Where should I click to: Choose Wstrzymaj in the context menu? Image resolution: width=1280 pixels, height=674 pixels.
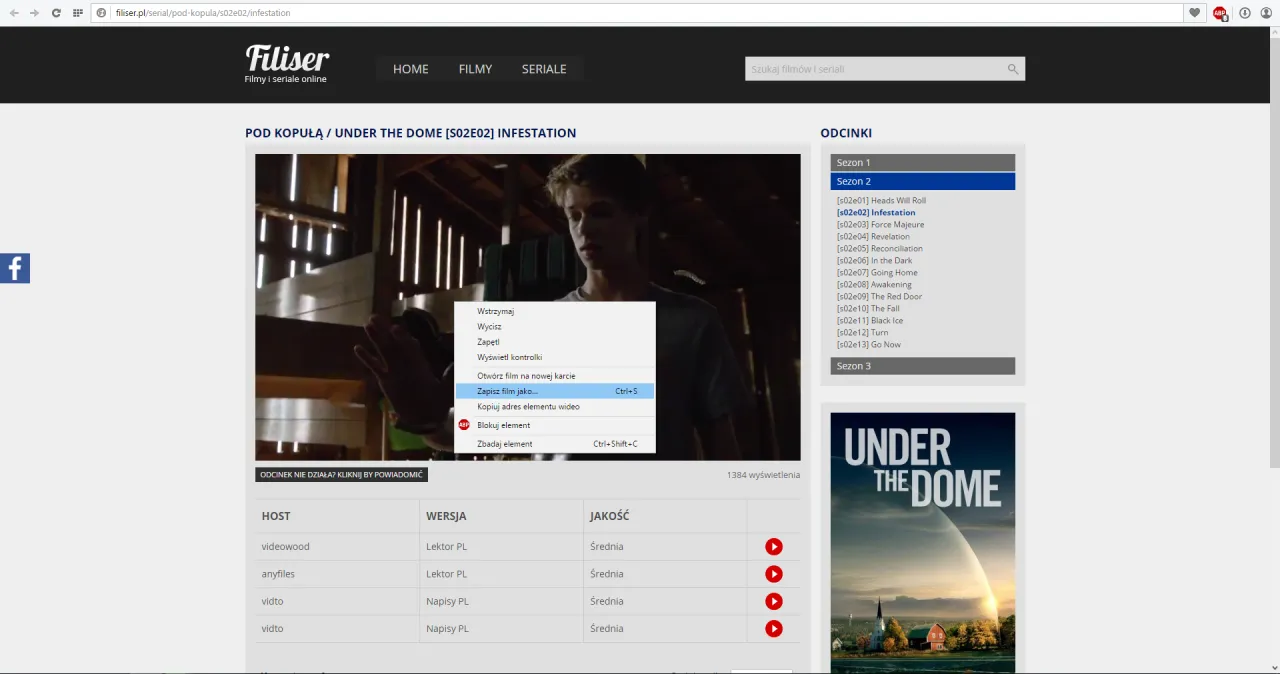[555, 311]
